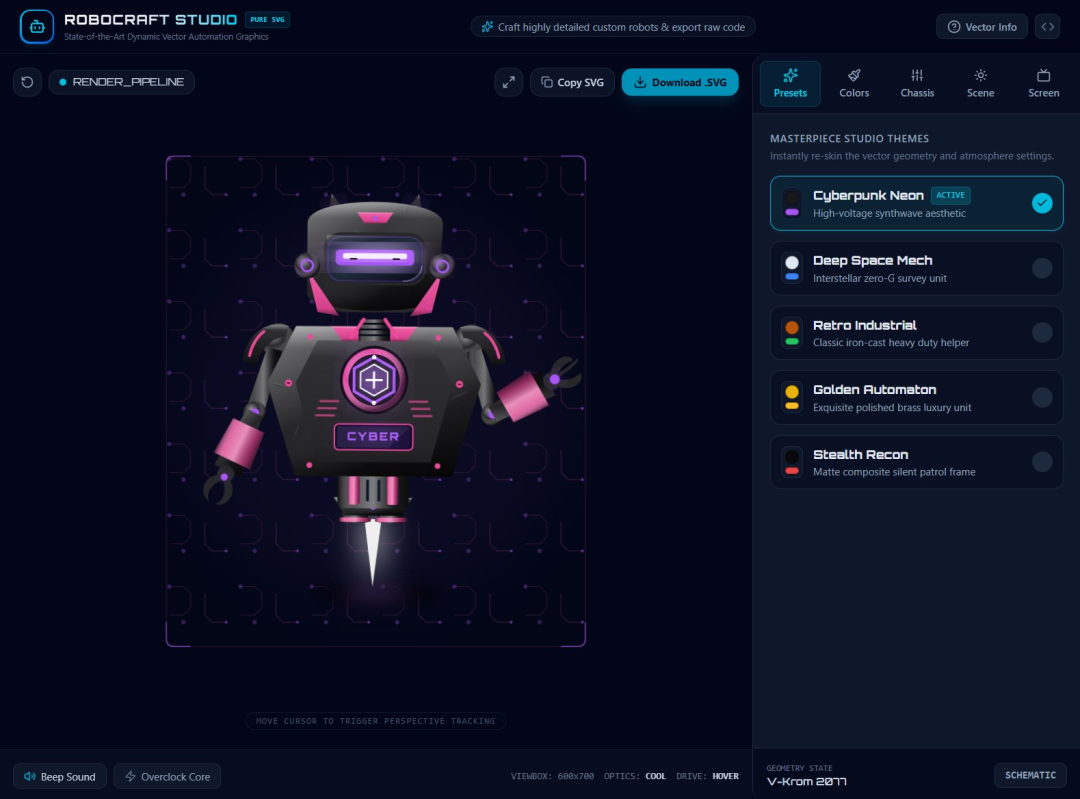Select the Deep Space Mech radio circle
The width and height of the screenshot is (1080, 799).
(x=1041, y=268)
